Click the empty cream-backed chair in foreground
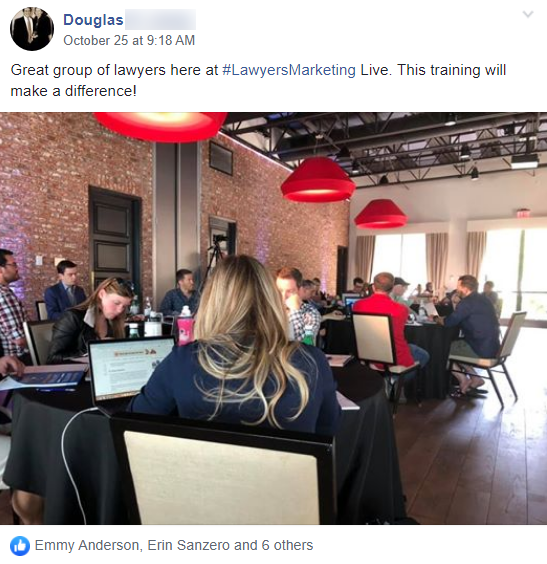547x564 pixels. click(221, 471)
